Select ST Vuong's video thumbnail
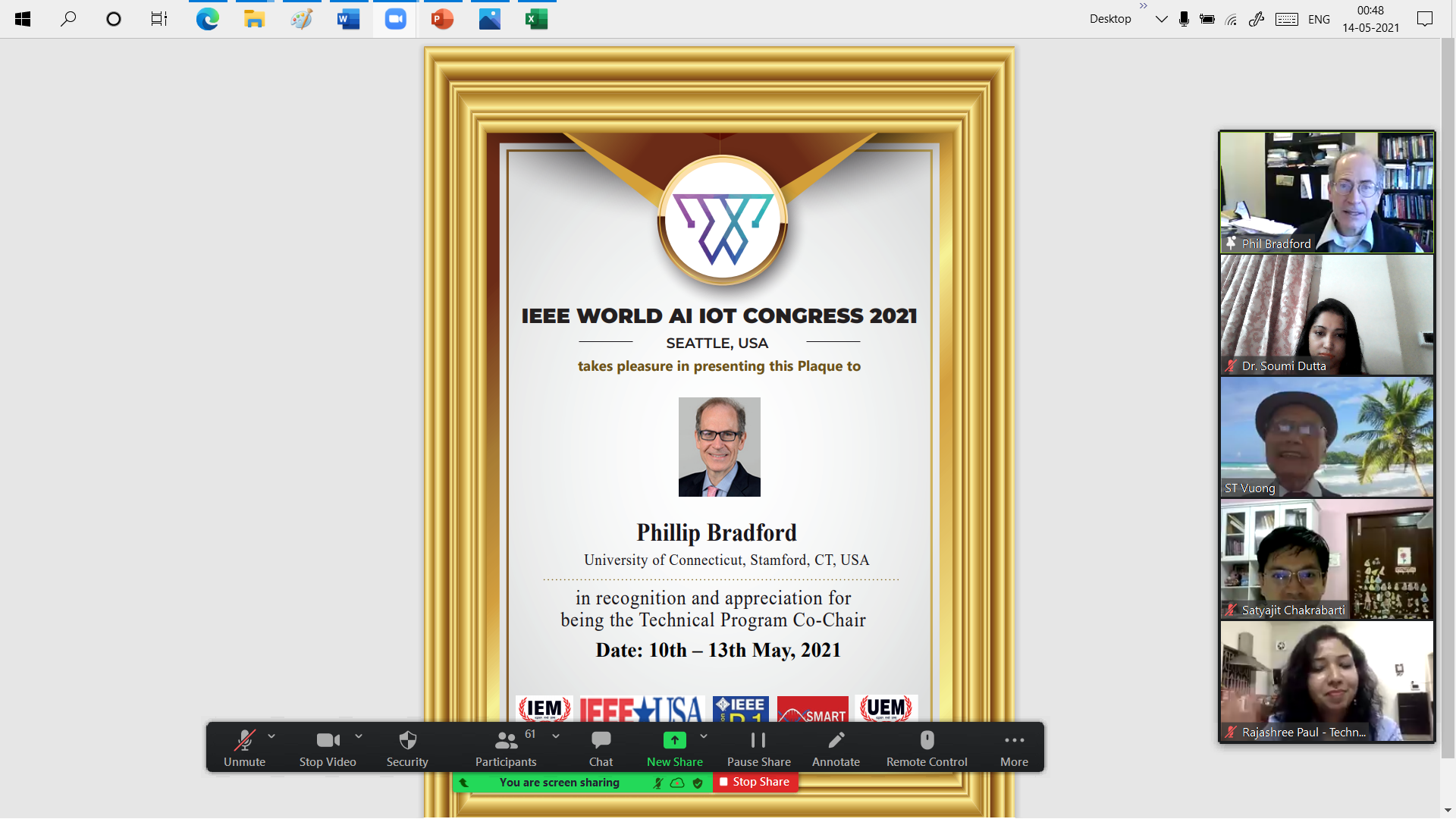 [x=1326, y=437]
